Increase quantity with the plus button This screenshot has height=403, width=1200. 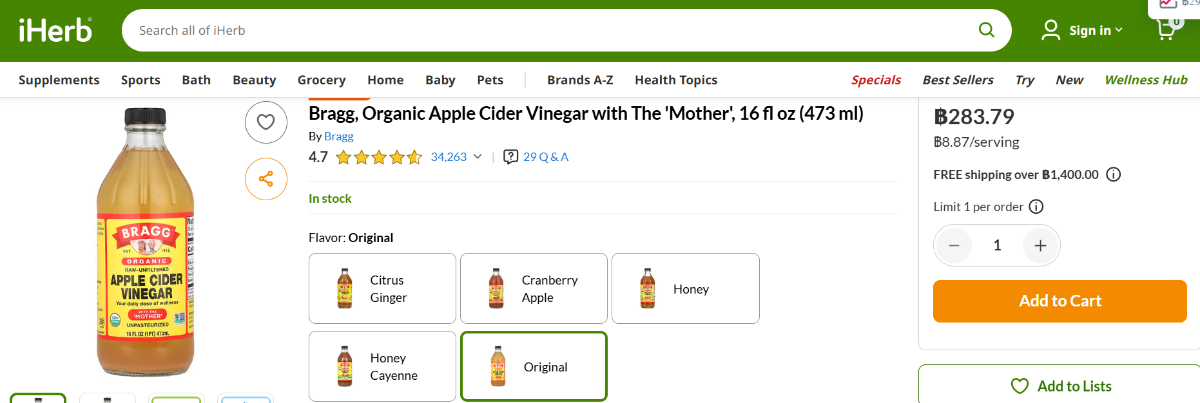1040,245
